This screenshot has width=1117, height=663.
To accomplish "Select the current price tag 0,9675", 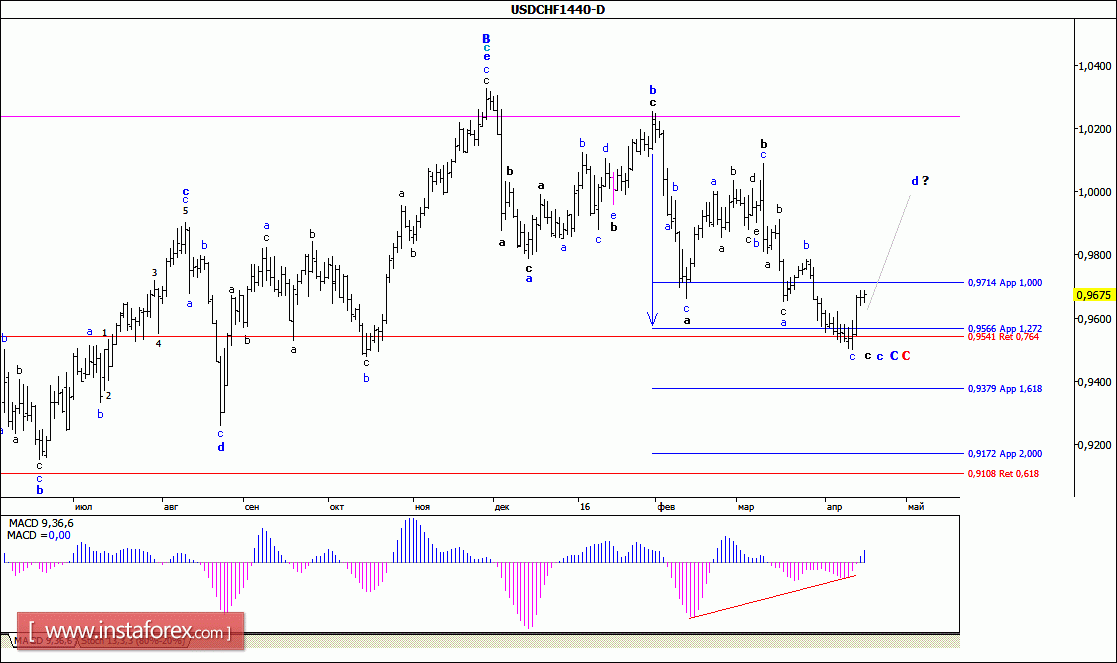I will 1092,294.
